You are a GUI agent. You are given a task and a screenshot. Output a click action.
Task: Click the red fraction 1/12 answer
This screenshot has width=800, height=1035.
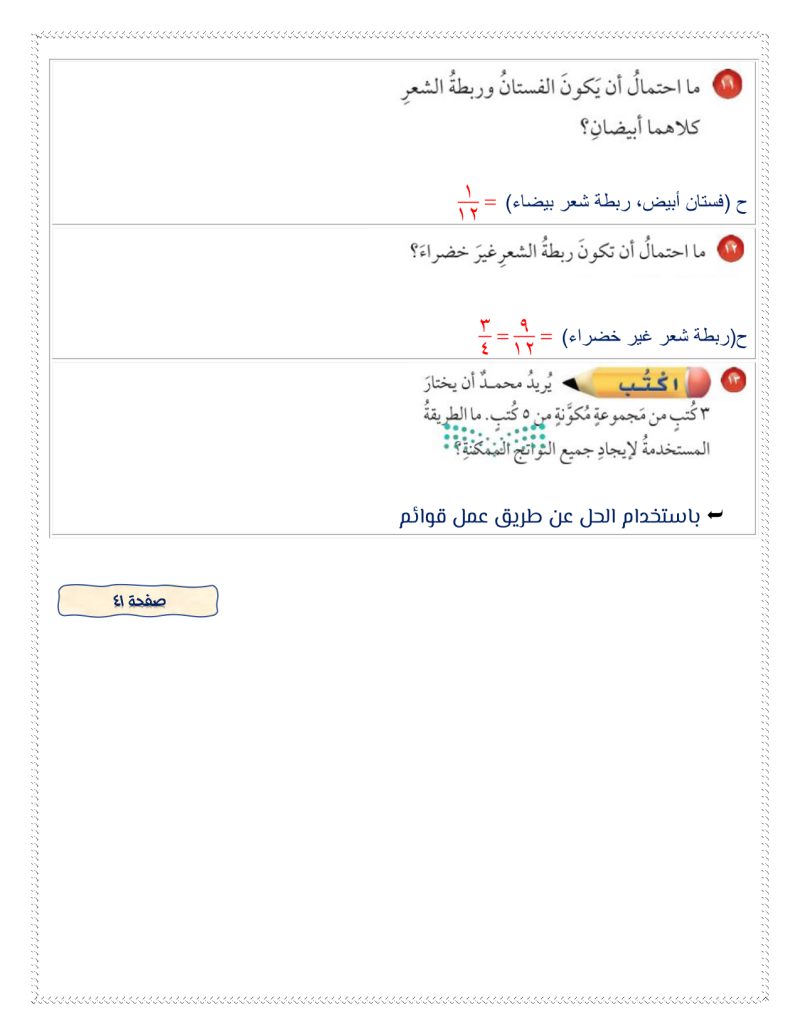click(467, 202)
